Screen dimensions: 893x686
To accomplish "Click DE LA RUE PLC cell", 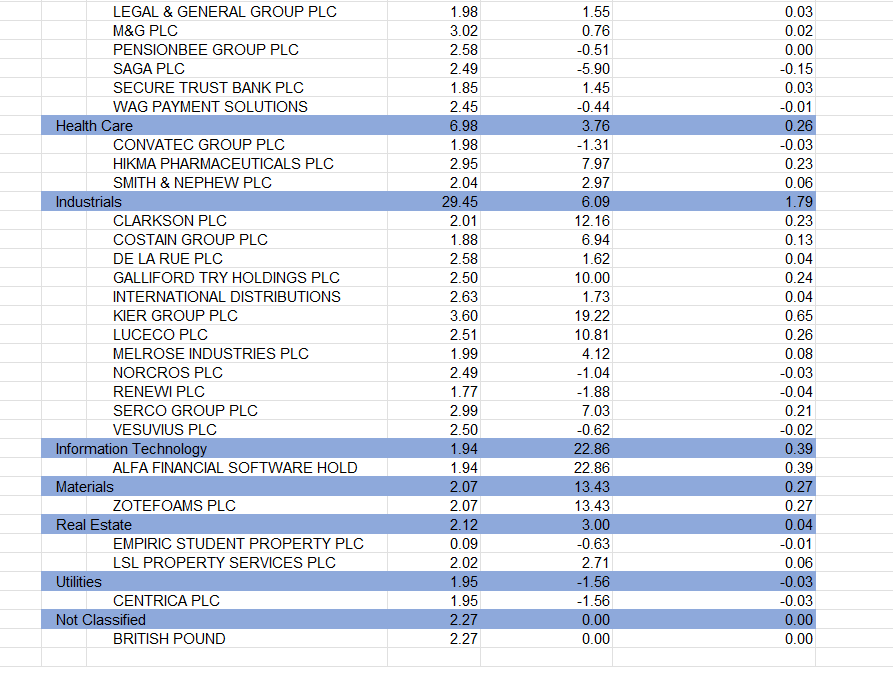I will pyautogui.click(x=237, y=258).
